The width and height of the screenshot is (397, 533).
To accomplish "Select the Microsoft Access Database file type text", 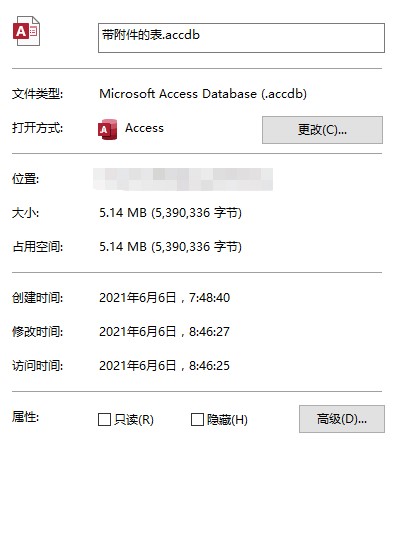I will click(203, 94).
